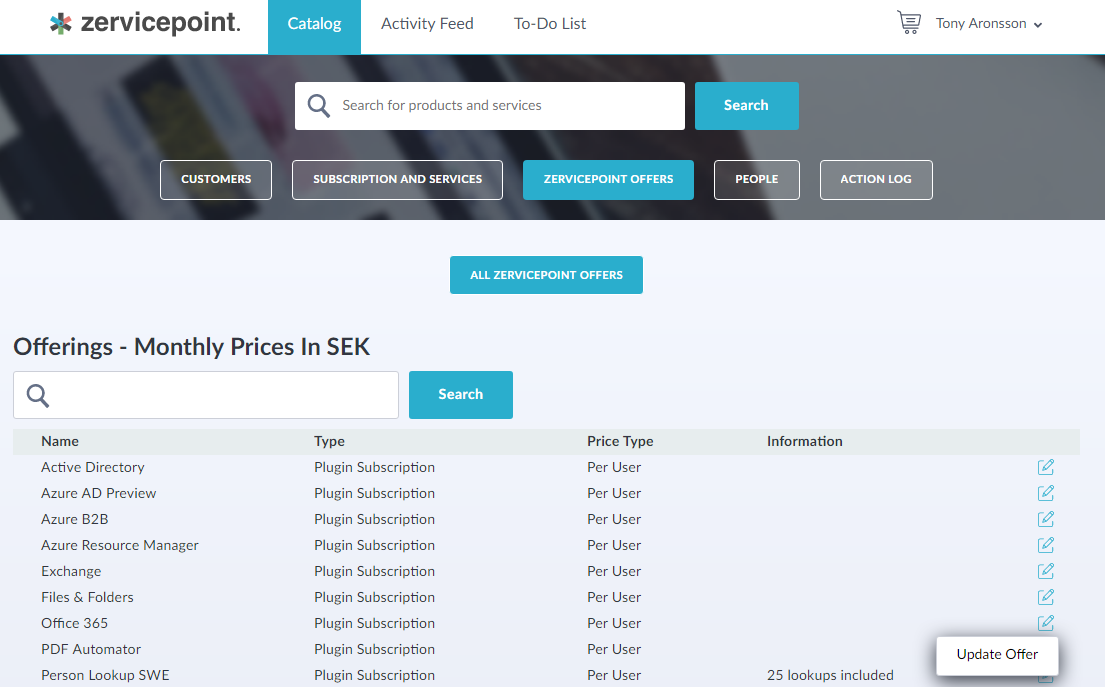Switch to the Activity Feed tab

click(427, 24)
